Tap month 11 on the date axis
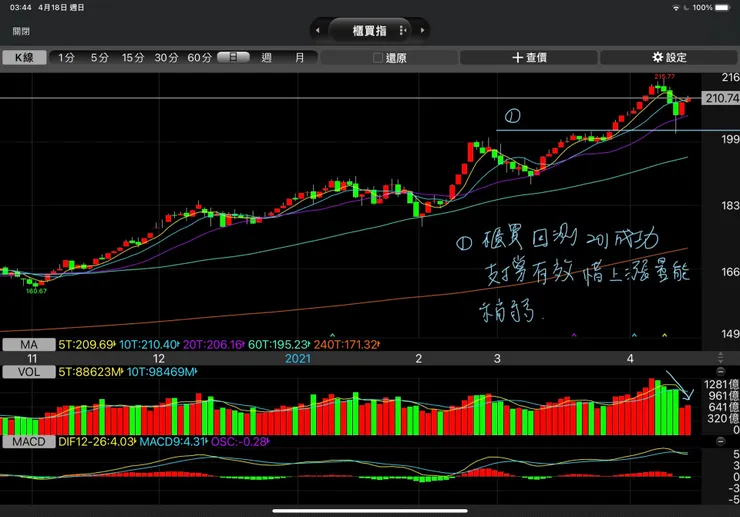The image size is (740, 517). pos(32,359)
